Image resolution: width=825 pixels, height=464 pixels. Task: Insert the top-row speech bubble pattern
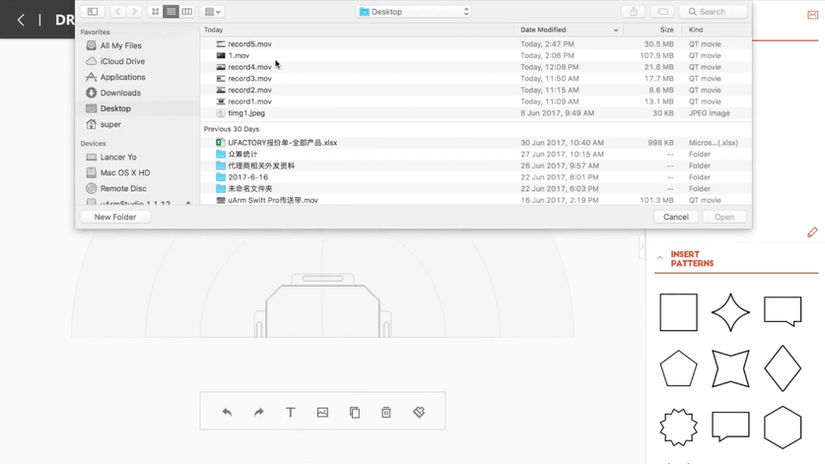click(x=782, y=311)
